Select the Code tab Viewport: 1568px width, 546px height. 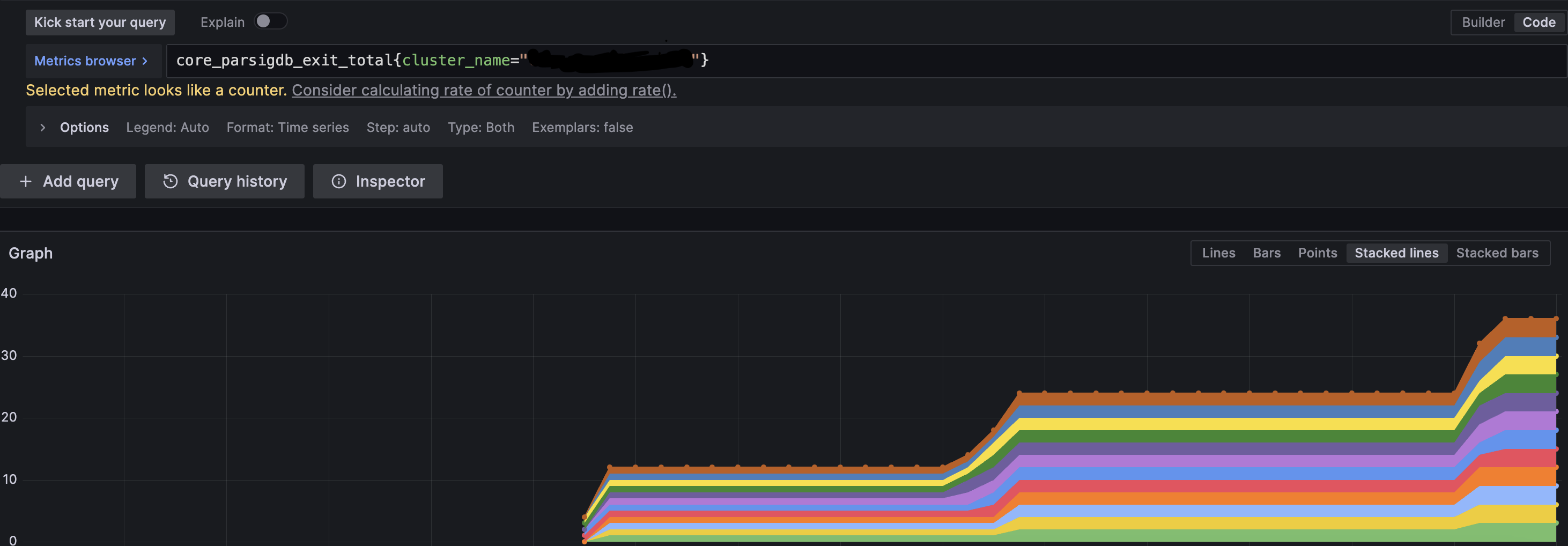tap(1538, 22)
